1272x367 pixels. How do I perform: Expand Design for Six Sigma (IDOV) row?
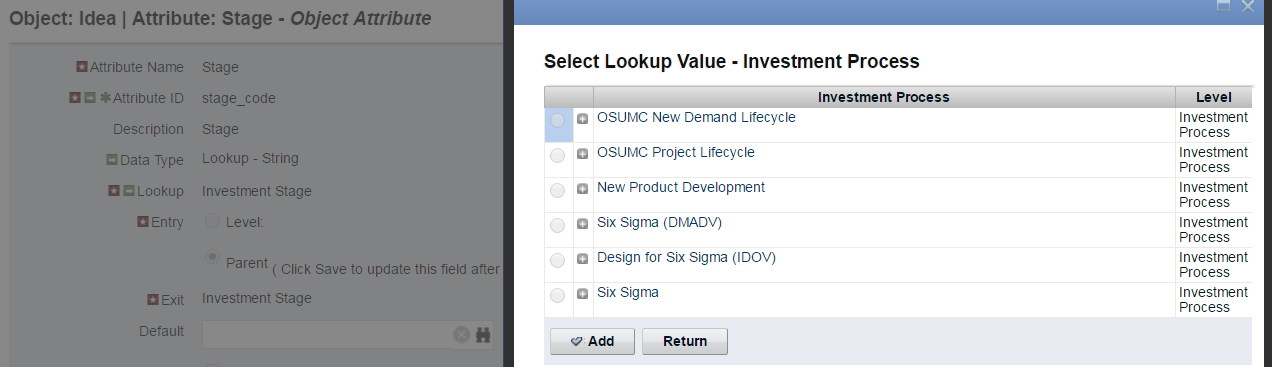click(583, 259)
